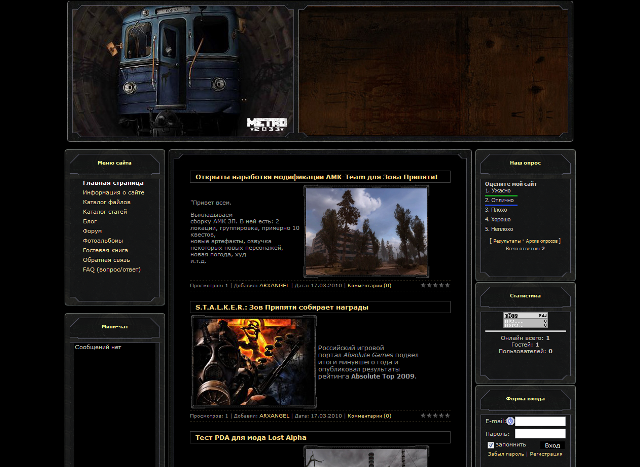640x467 pixels.
Task: Choose poll answer 4. Хорошо
Action: coord(498,220)
